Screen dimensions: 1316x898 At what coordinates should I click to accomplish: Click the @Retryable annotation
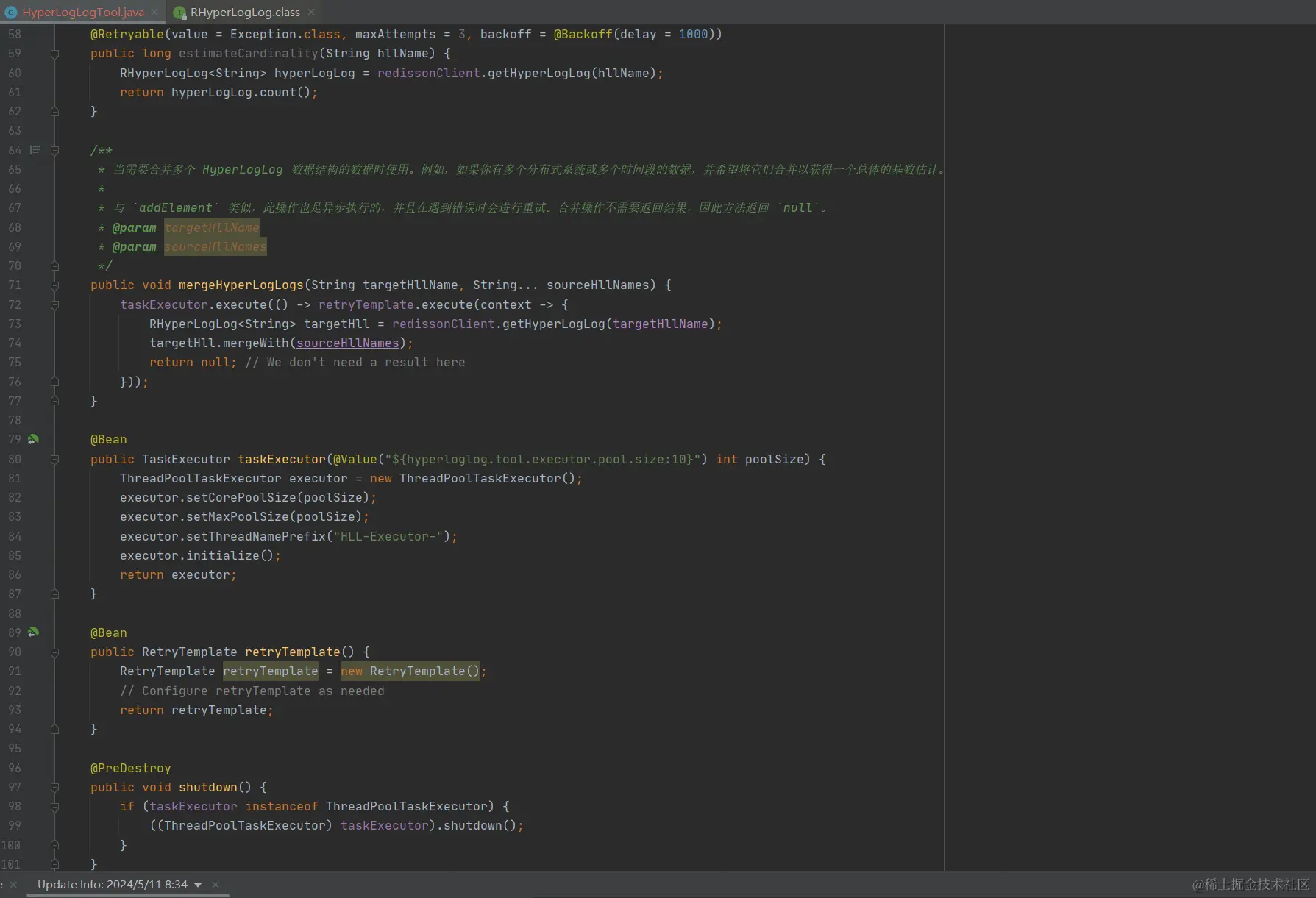[127, 34]
